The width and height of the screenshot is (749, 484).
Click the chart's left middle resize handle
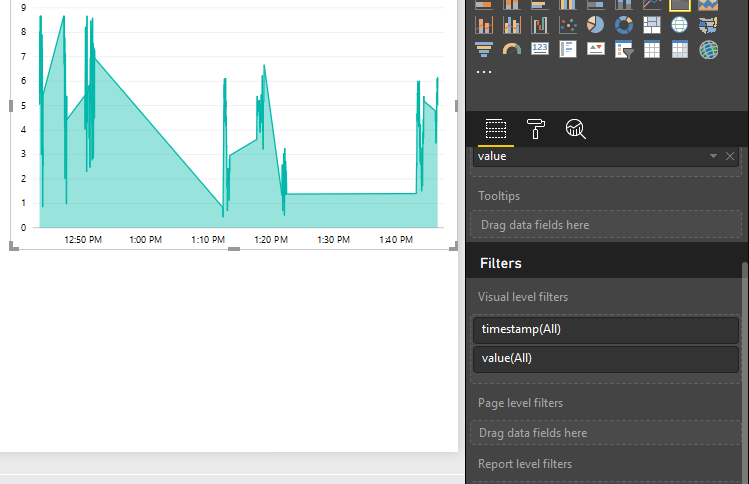pyautogui.click(x=11, y=106)
